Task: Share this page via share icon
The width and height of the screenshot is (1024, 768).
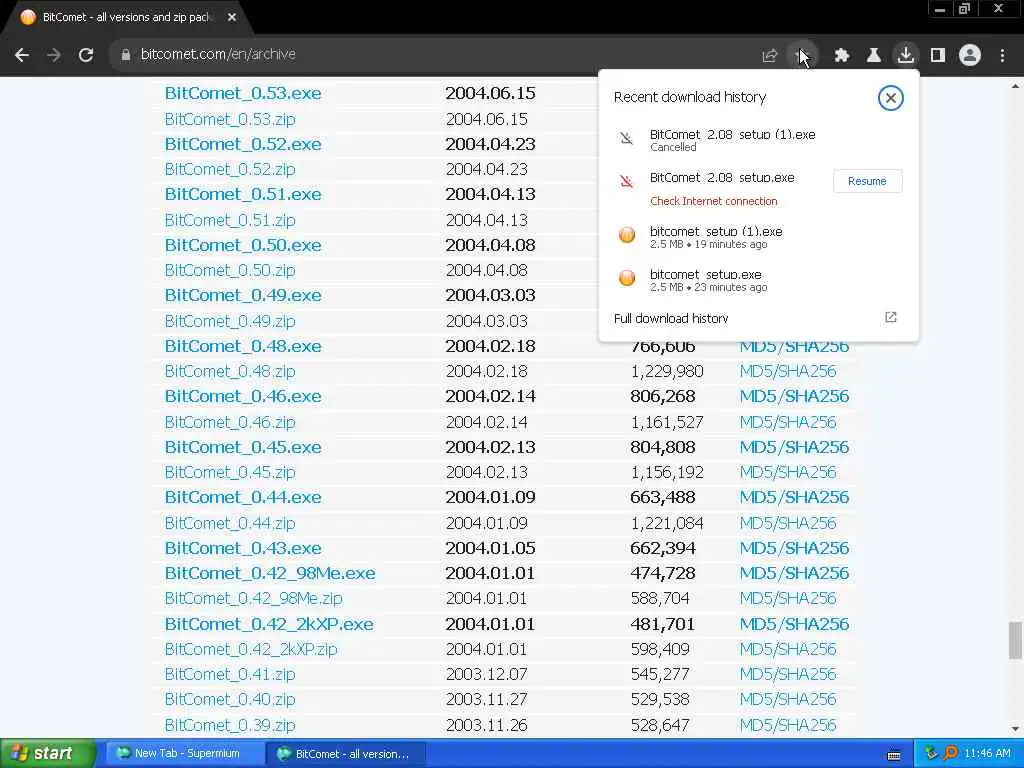Action: pos(770,56)
